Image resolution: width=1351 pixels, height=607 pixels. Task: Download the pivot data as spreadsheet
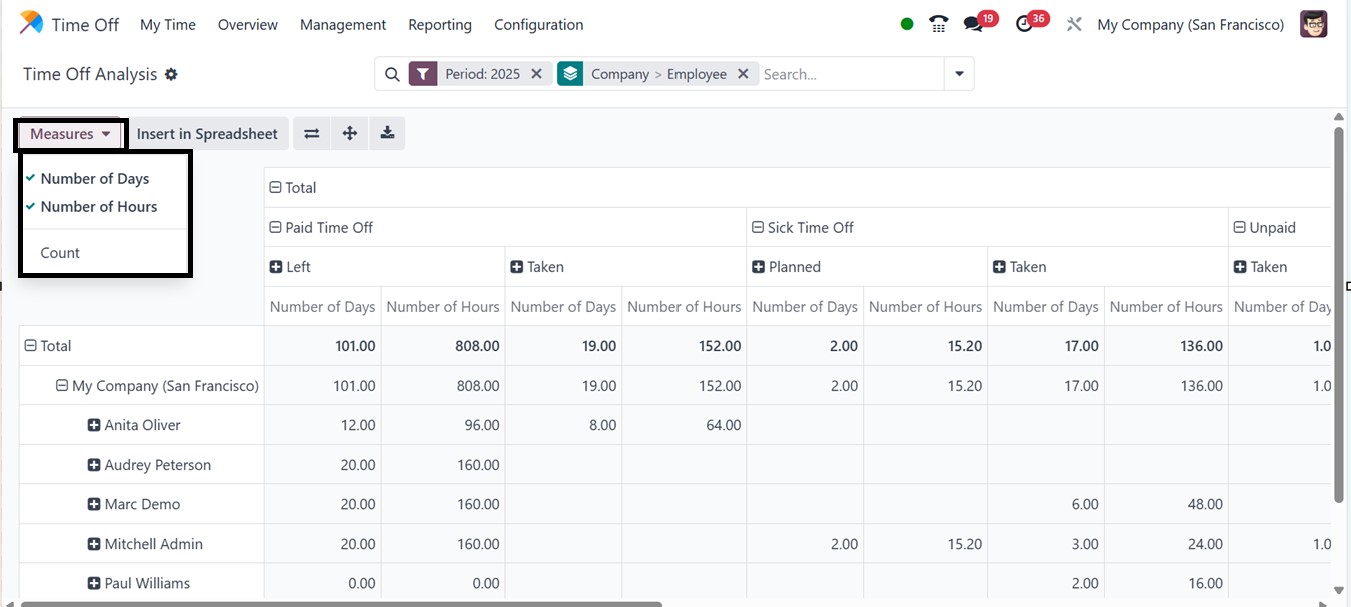(x=387, y=133)
